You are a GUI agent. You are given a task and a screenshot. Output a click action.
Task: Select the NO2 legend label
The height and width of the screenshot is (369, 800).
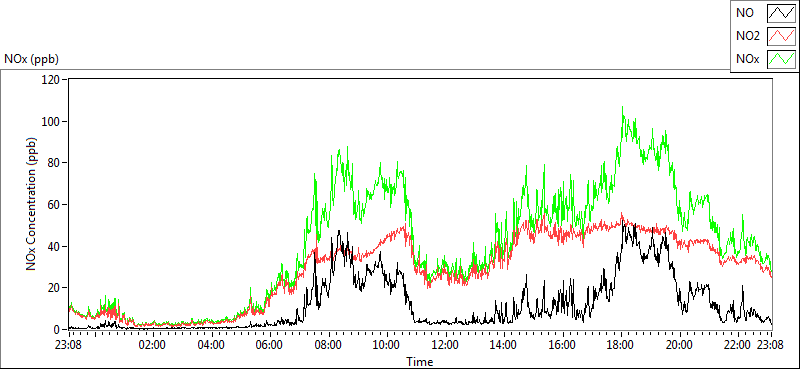point(748,36)
